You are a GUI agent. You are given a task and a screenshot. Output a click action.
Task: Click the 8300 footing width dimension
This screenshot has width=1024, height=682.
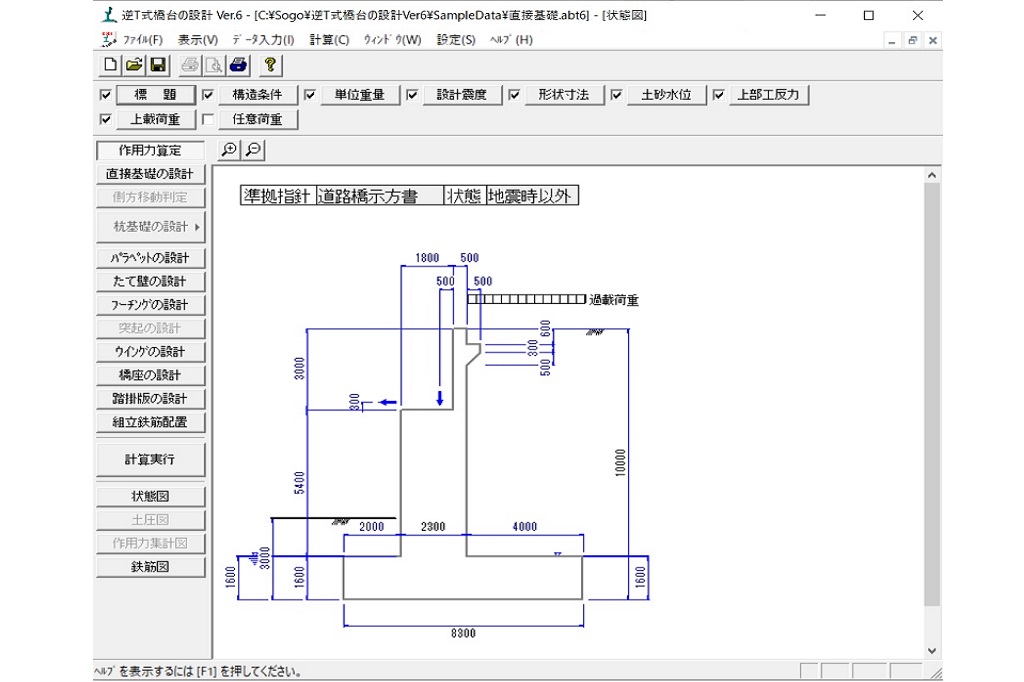(x=463, y=633)
